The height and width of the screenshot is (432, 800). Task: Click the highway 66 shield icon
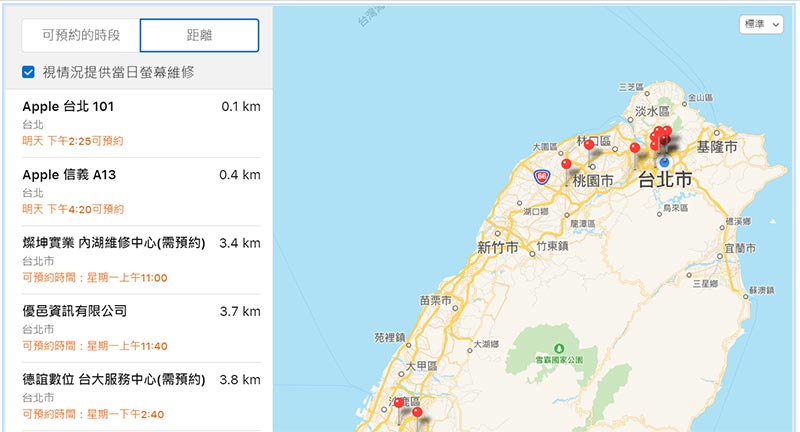pos(541,177)
